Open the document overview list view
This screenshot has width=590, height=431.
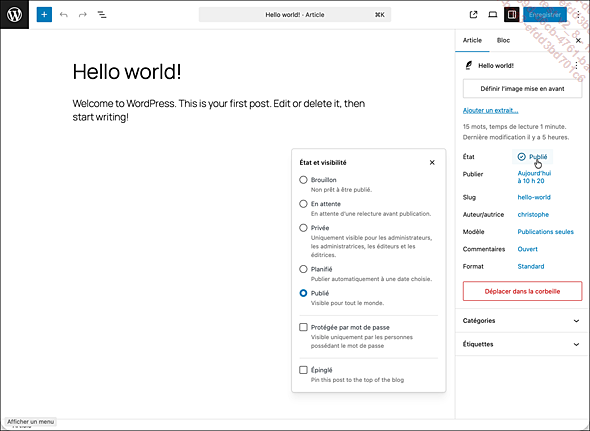pos(102,15)
